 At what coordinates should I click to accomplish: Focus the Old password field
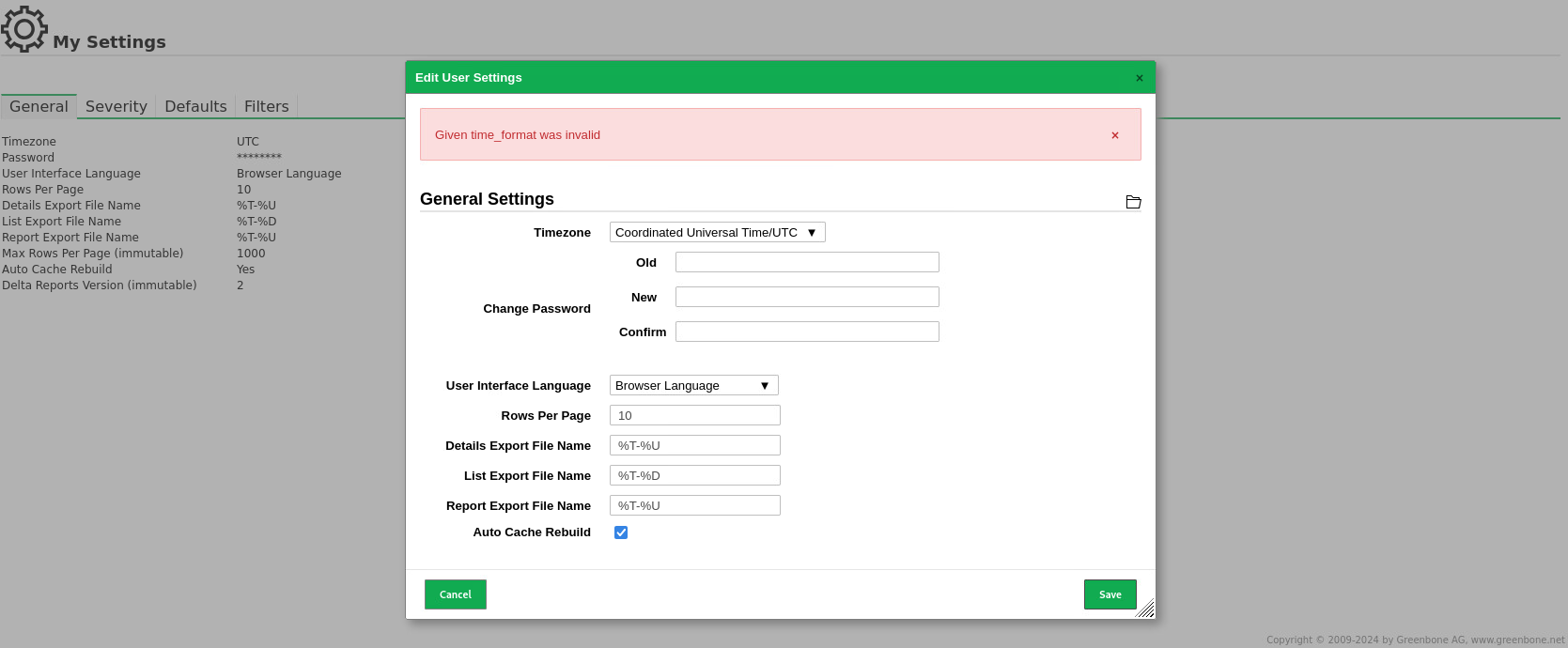coord(807,262)
